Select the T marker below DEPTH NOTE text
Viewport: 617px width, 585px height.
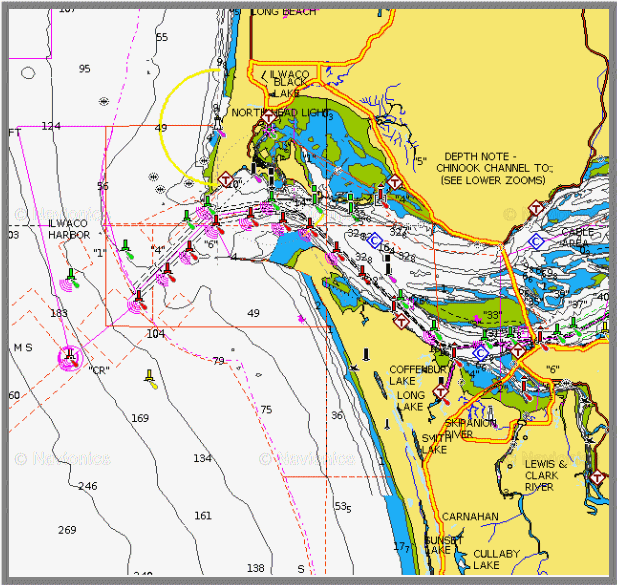(x=536, y=208)
